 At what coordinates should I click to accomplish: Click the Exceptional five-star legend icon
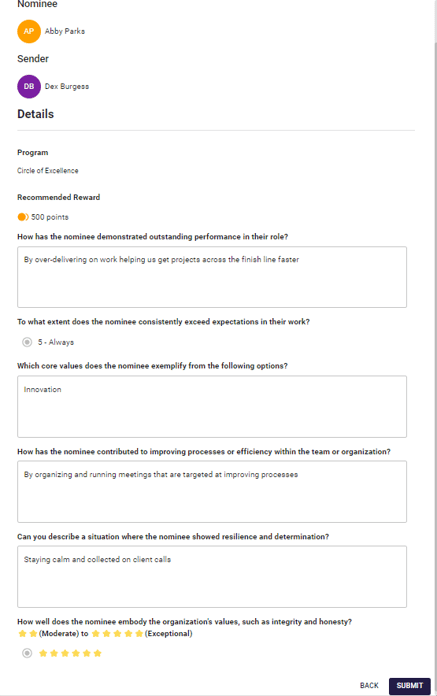[117, 633]
